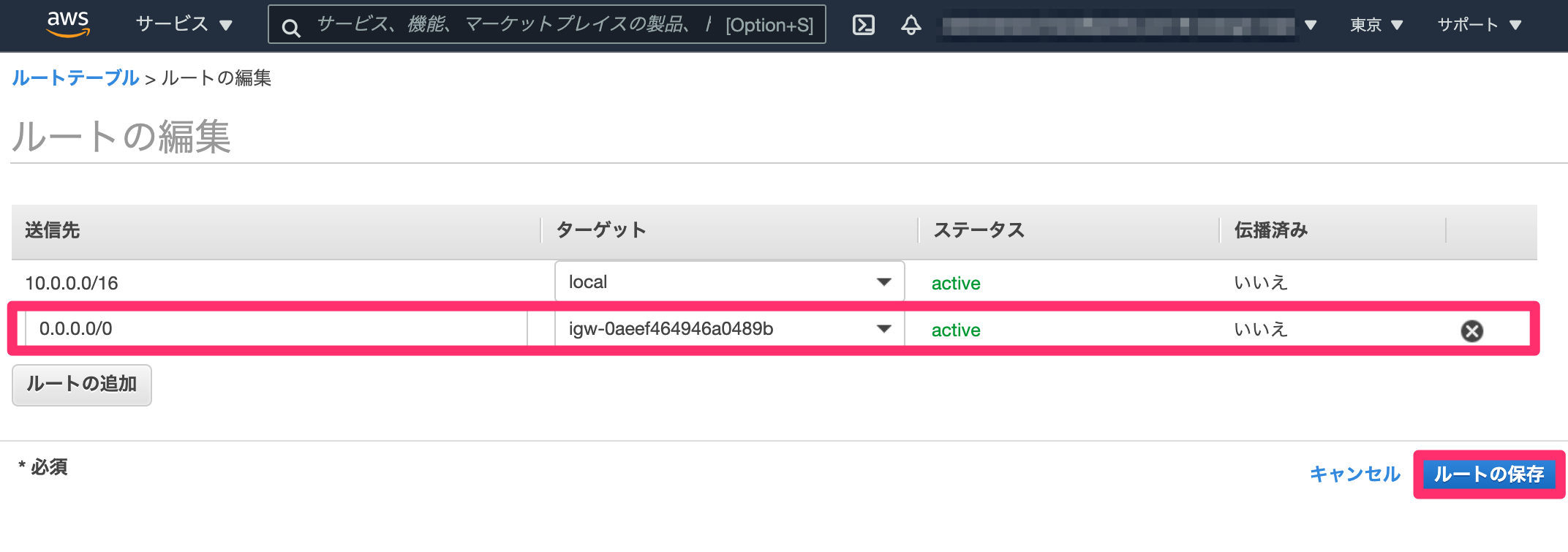1568x552 pixels.
Task: Click the ターゲット column header
Action: (601, 230)
